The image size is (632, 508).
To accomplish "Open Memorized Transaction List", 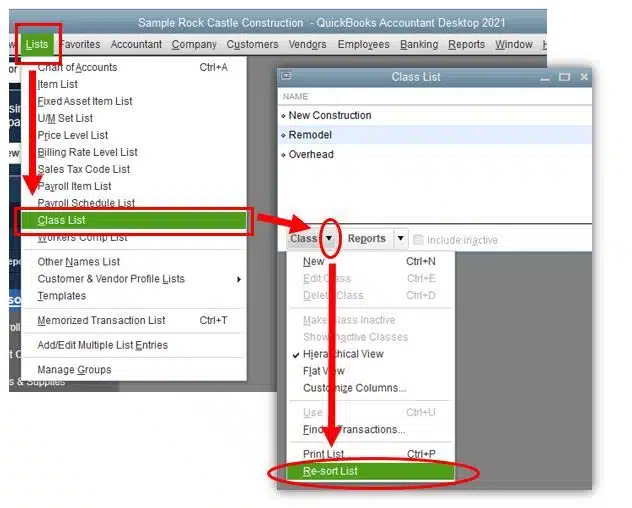I will tap(101, 320).
